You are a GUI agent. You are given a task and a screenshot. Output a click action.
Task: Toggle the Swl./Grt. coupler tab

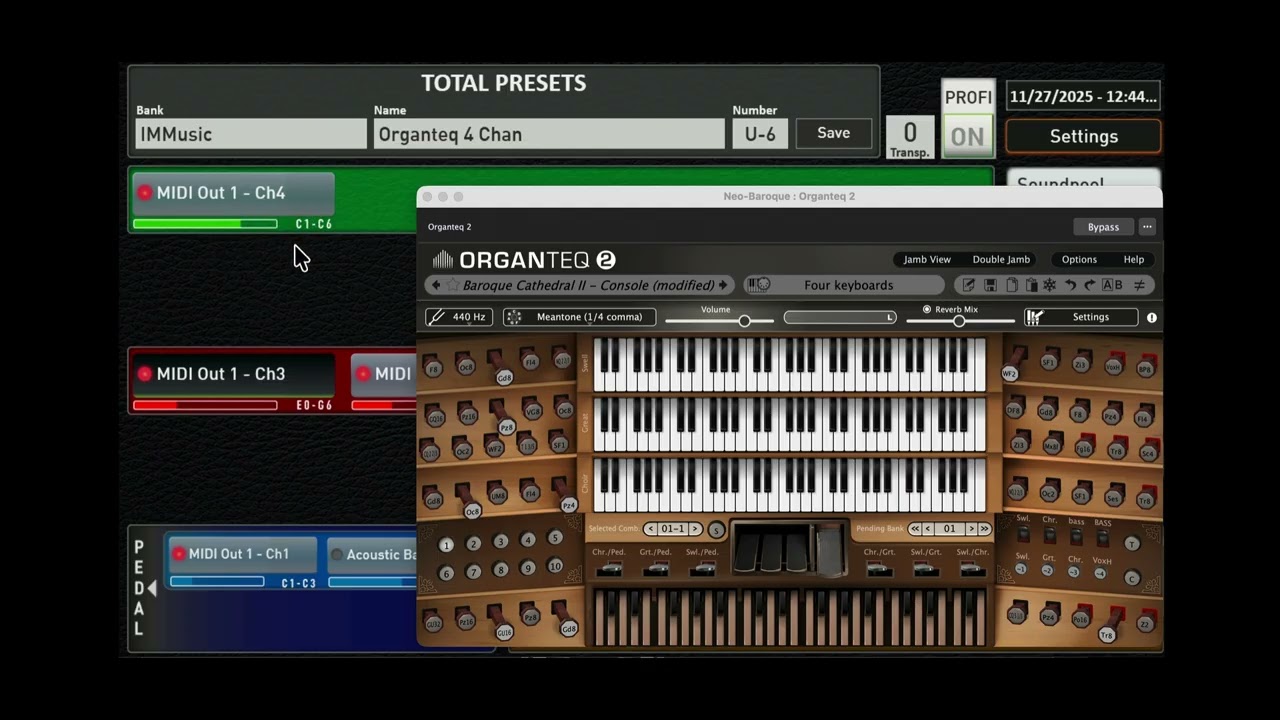pyautogui.click(x=926, y=568)
